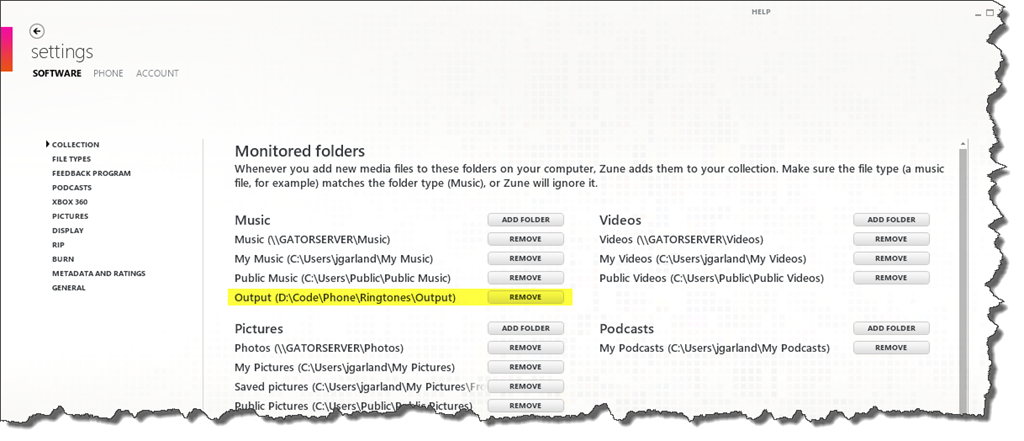Remove the GATORSERVER Music folder
Screen dimensions: 1024x441
tap(525, 239)
